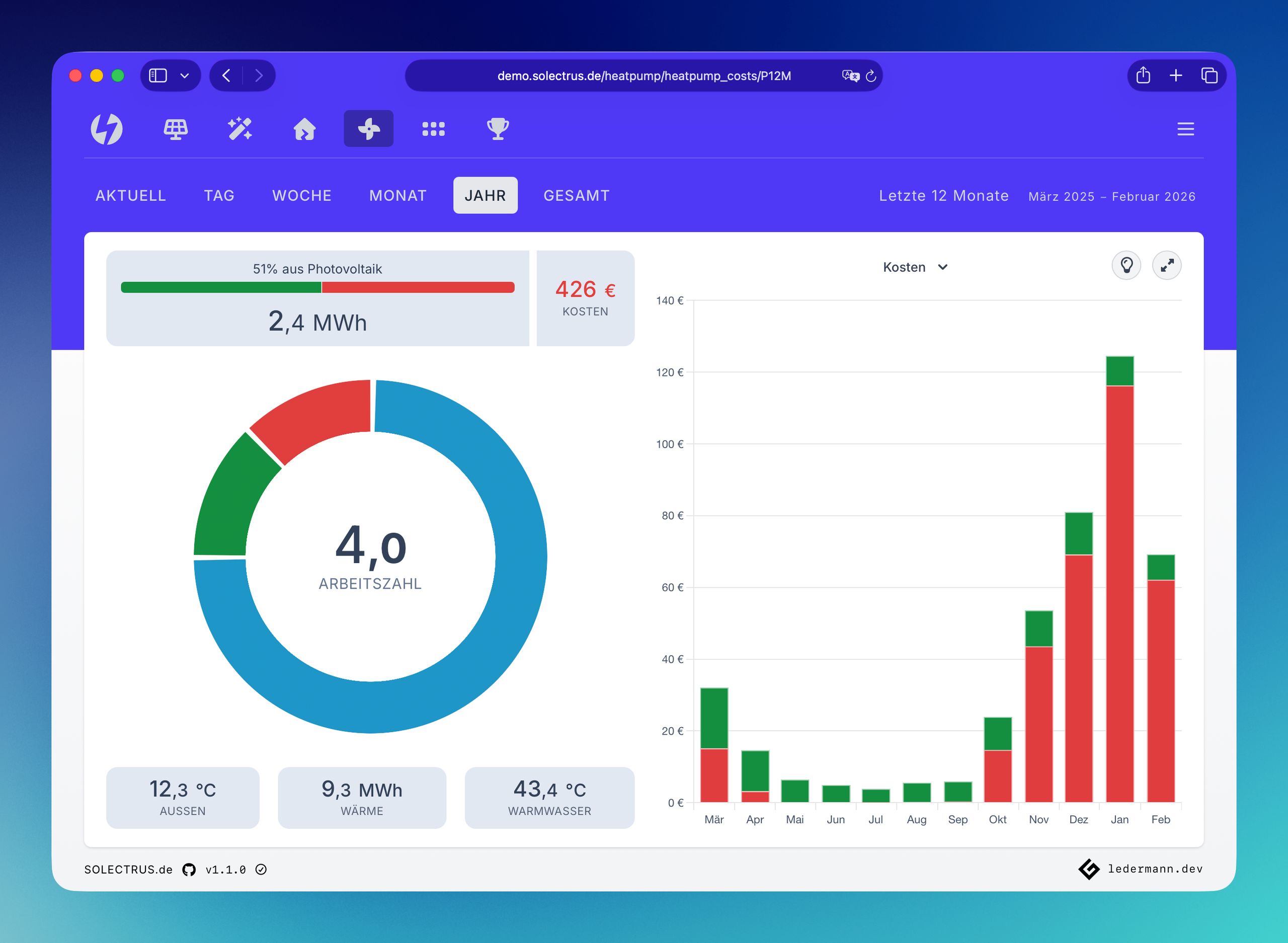Viewport: 1288px width, 943px height.
Task: Click the SOLECTRUS.de footer link
Action: (128, 870)
